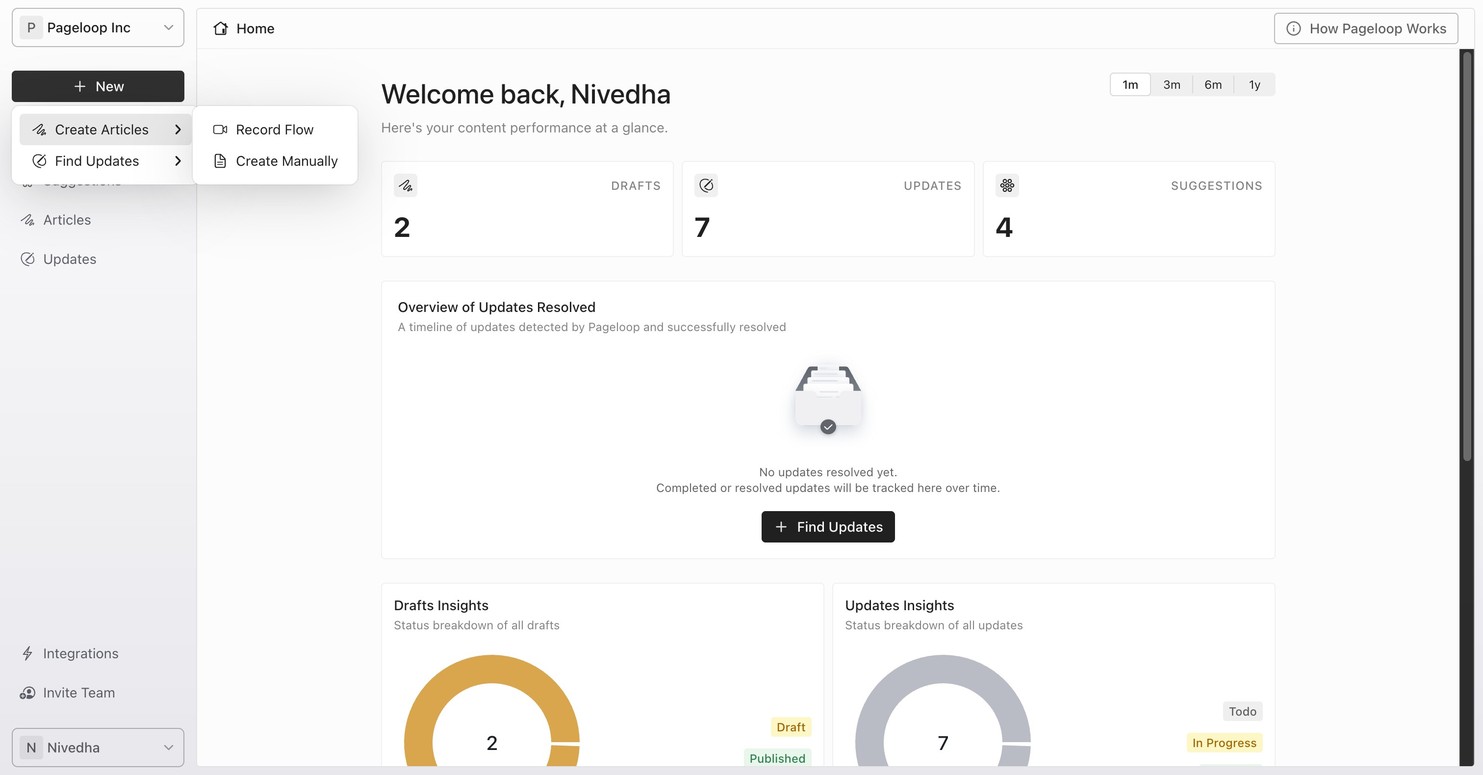Click the Integrations lightning icon
1483x775 pixels.
(28, 653)
